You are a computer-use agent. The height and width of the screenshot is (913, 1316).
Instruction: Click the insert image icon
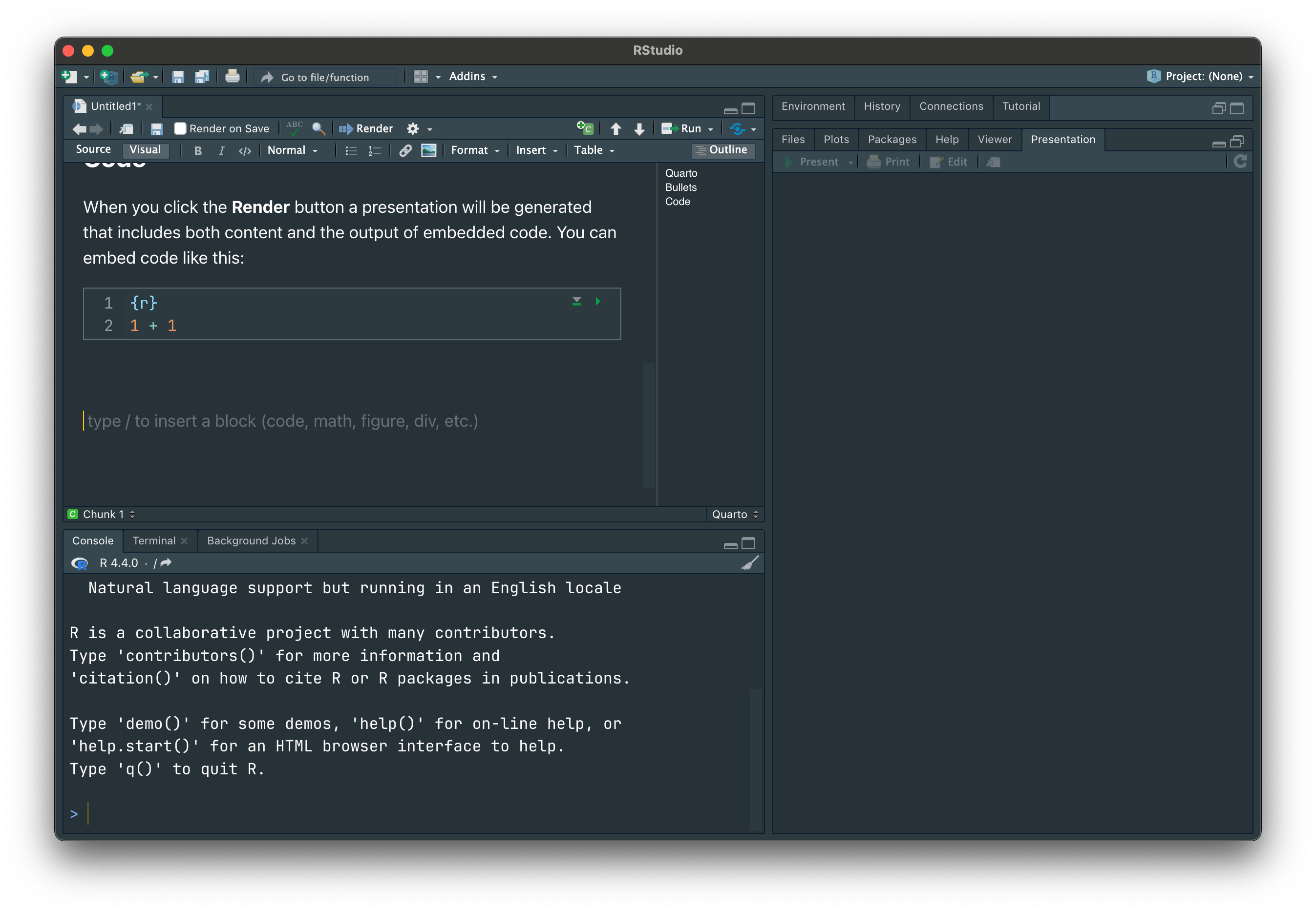[429, 150]
